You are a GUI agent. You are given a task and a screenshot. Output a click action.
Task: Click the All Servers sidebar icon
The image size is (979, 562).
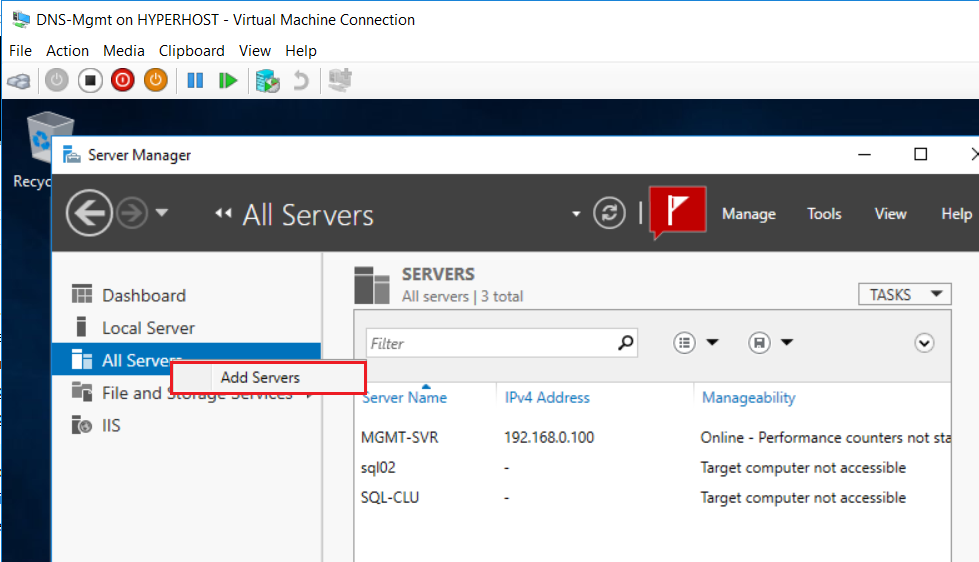point(82,360)
